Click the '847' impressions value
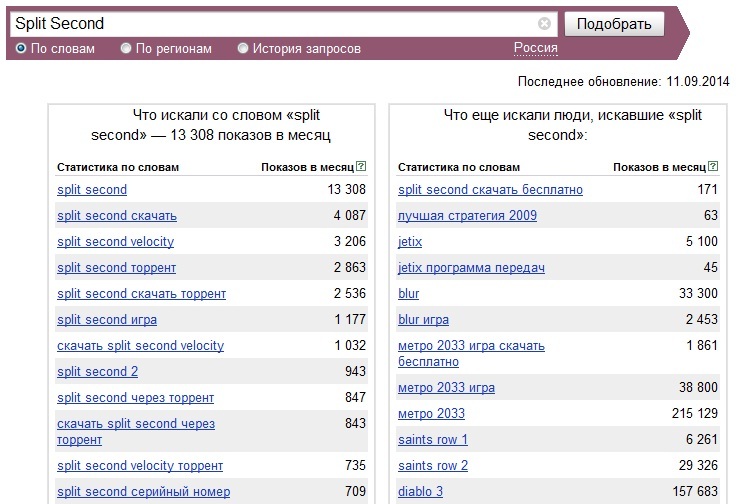Viewport: 741px width, 504px height. coord(355,398)
